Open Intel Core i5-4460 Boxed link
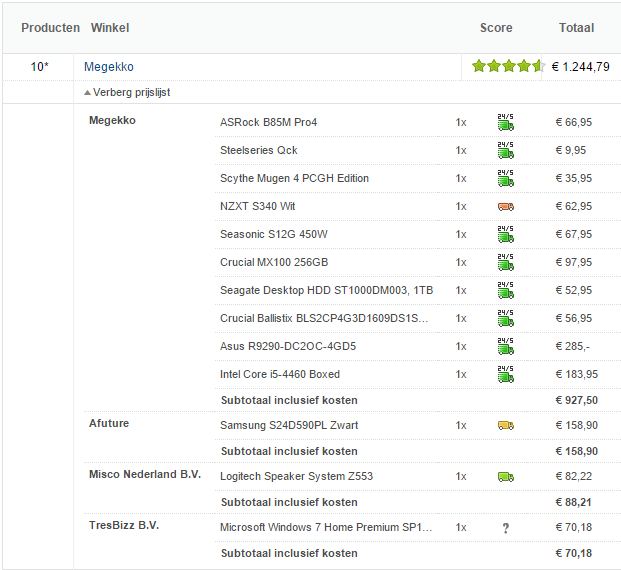621x570 pixels. point(280,374)
